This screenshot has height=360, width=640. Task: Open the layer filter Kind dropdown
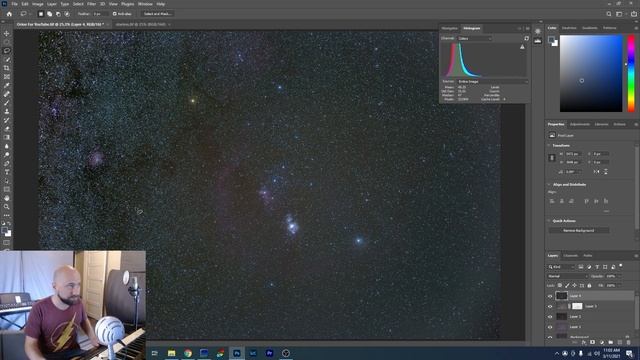tap(561, 267)
